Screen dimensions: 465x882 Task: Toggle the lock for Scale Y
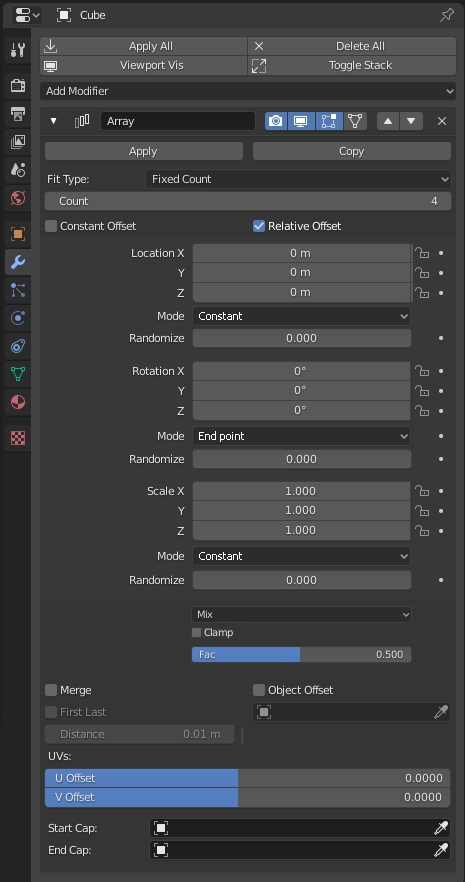(422, 510)
